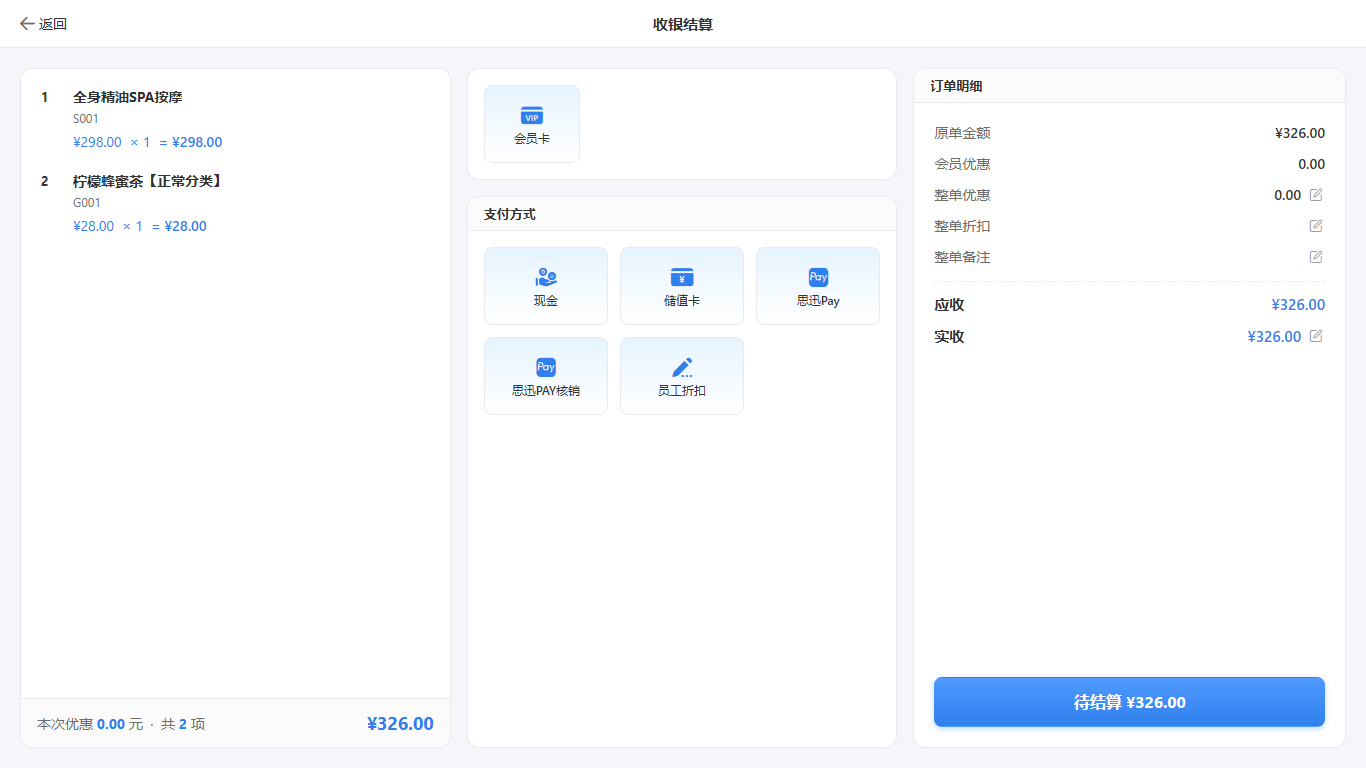Click the 实收 ¥326.00 value
Screen dimensions: 1366x768
[1275, 337]
